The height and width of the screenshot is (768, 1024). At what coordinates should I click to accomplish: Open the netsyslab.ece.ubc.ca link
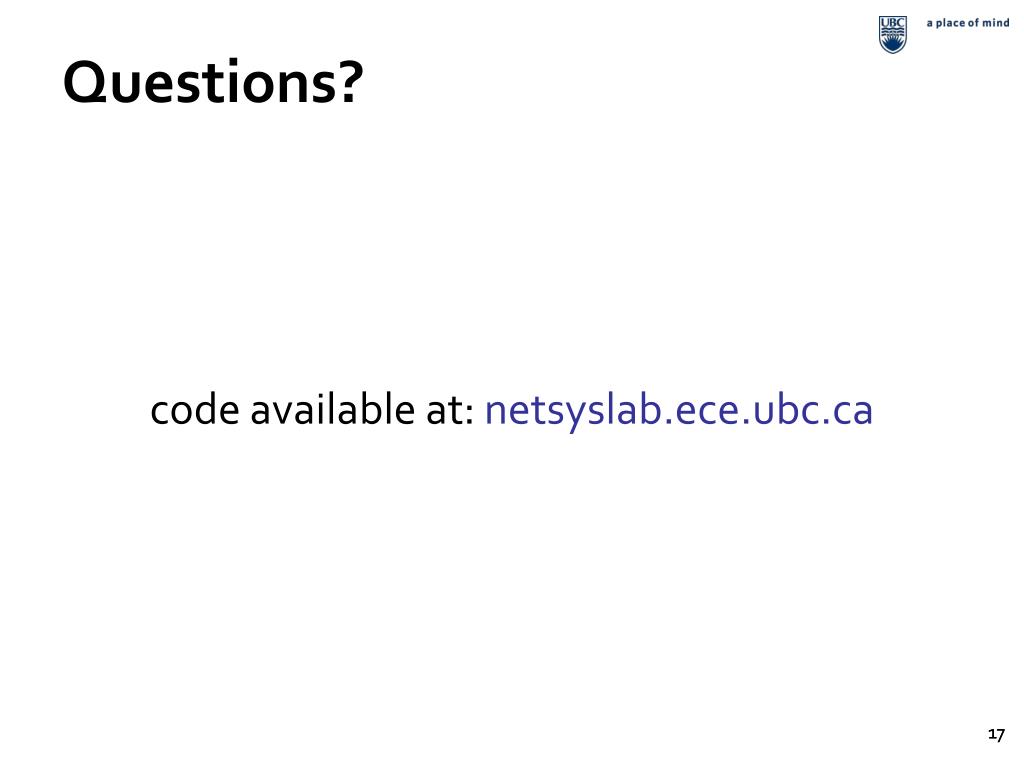click(x=678, y=411)
